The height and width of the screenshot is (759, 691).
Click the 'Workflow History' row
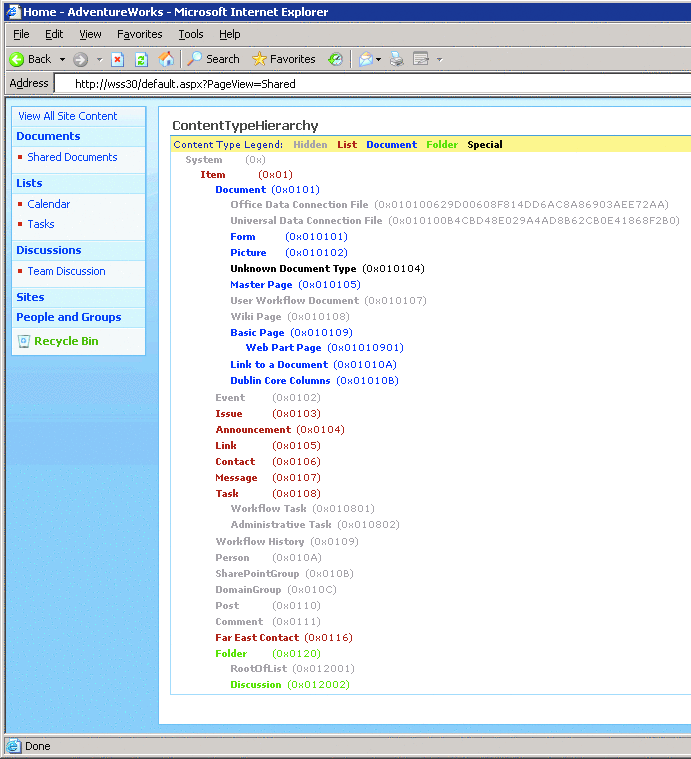(x=287, y=542)
